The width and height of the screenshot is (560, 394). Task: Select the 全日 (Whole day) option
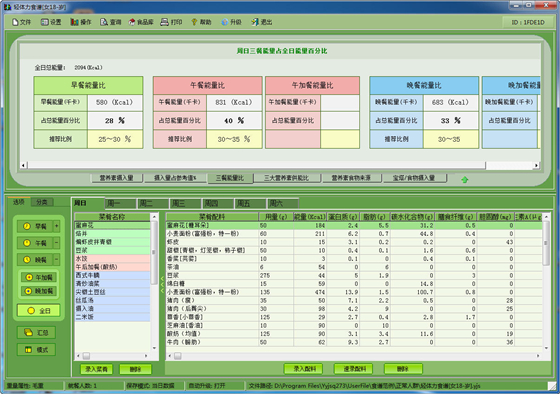(x=39, y=311)
